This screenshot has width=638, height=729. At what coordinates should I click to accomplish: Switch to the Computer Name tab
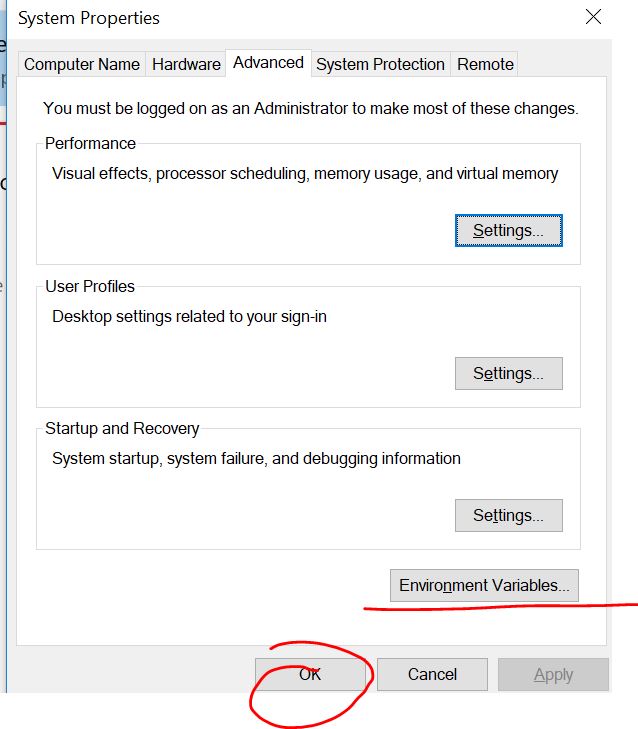pyautogui.click(x=82, y=64)
